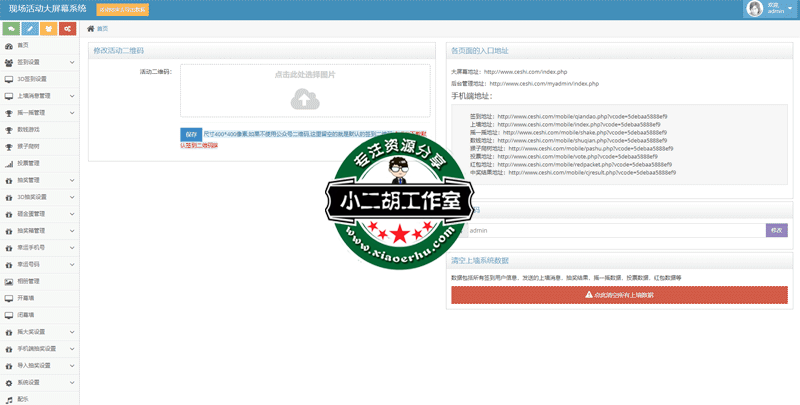Click the red 点此清空所有上墙数据 button

click(x=619, y=295)
